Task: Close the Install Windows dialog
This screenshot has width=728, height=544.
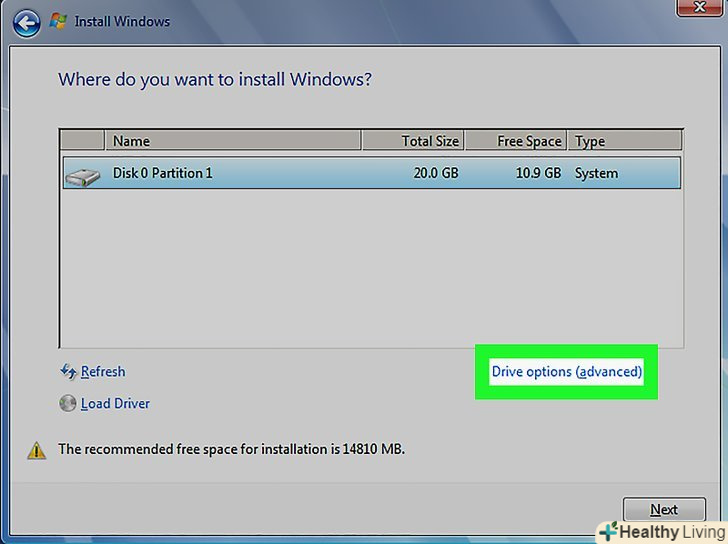Action: [x=700, y=7]
